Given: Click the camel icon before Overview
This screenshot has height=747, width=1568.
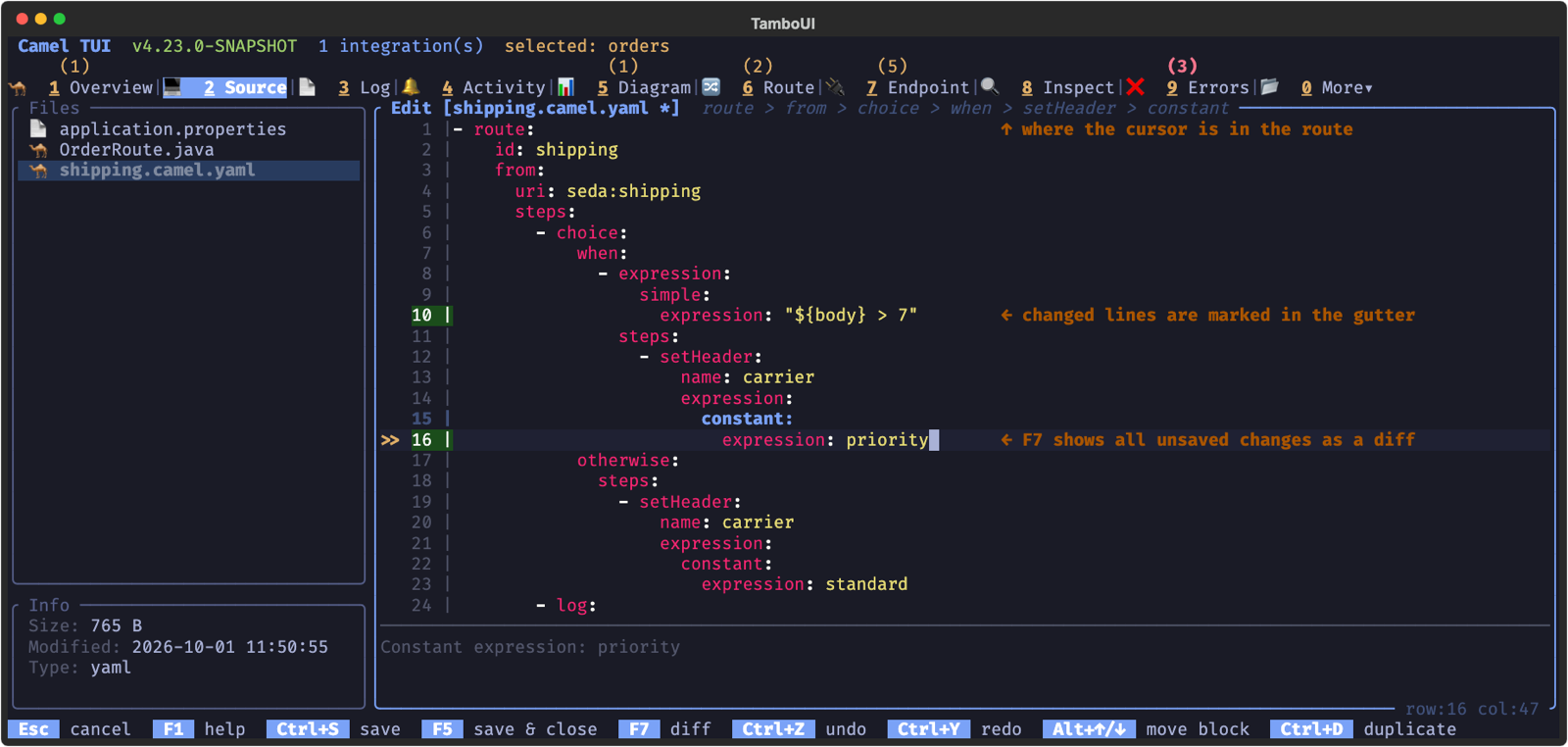Looking at the screenshot, I should pyautogui.click(x=18, y=87).
